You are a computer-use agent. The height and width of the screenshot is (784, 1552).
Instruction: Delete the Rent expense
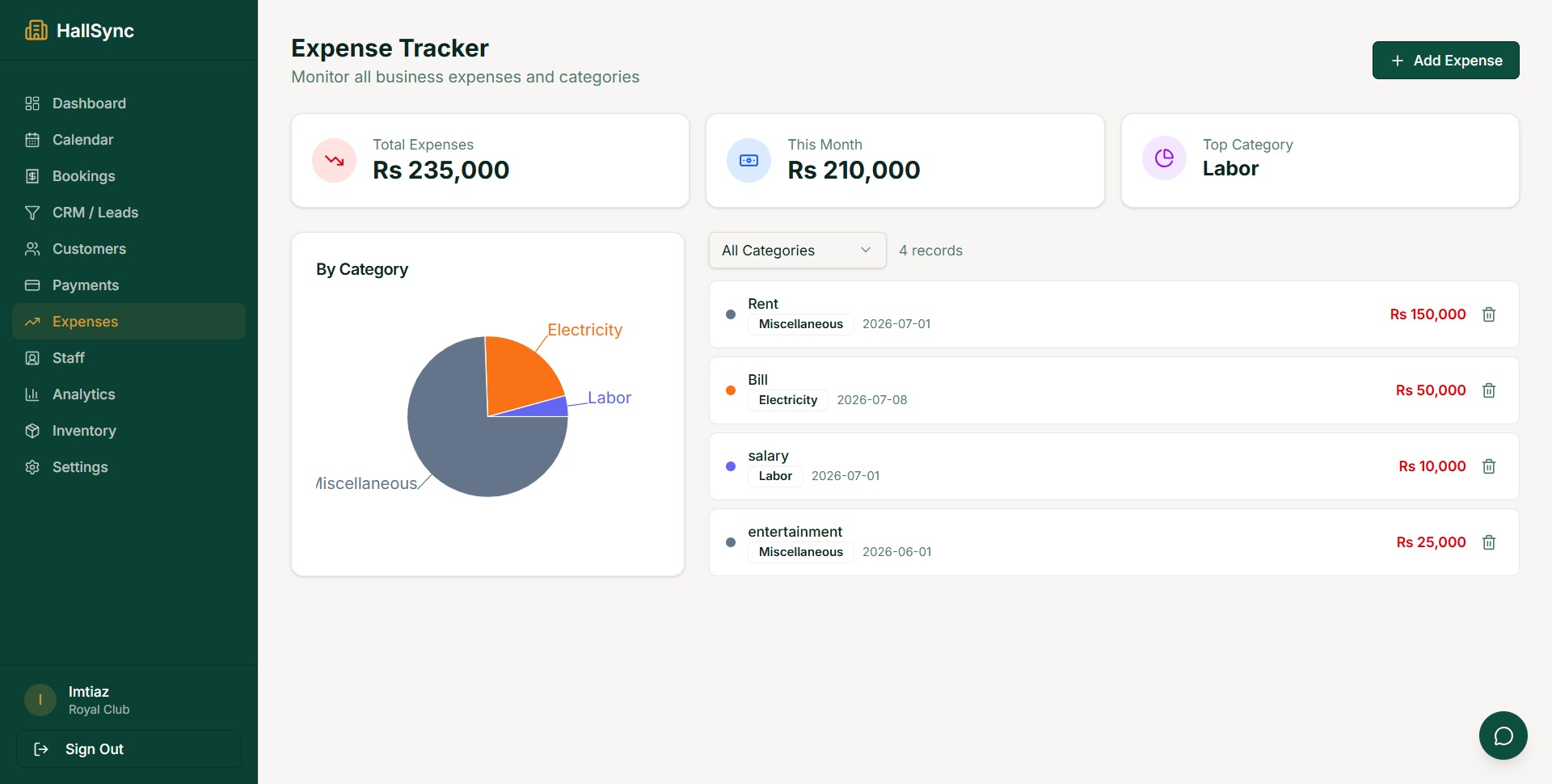click(x=1489, y=314)
